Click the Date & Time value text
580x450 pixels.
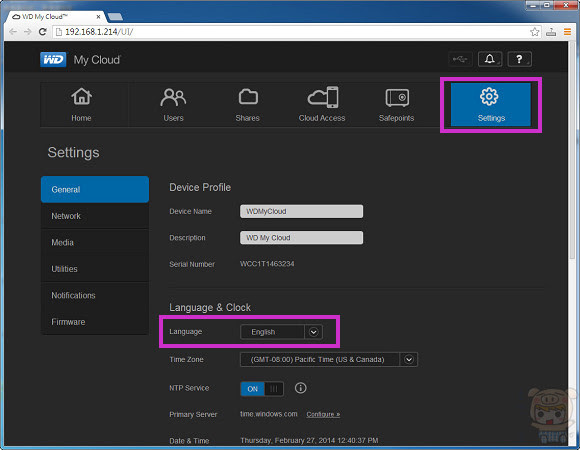[309, 440]
